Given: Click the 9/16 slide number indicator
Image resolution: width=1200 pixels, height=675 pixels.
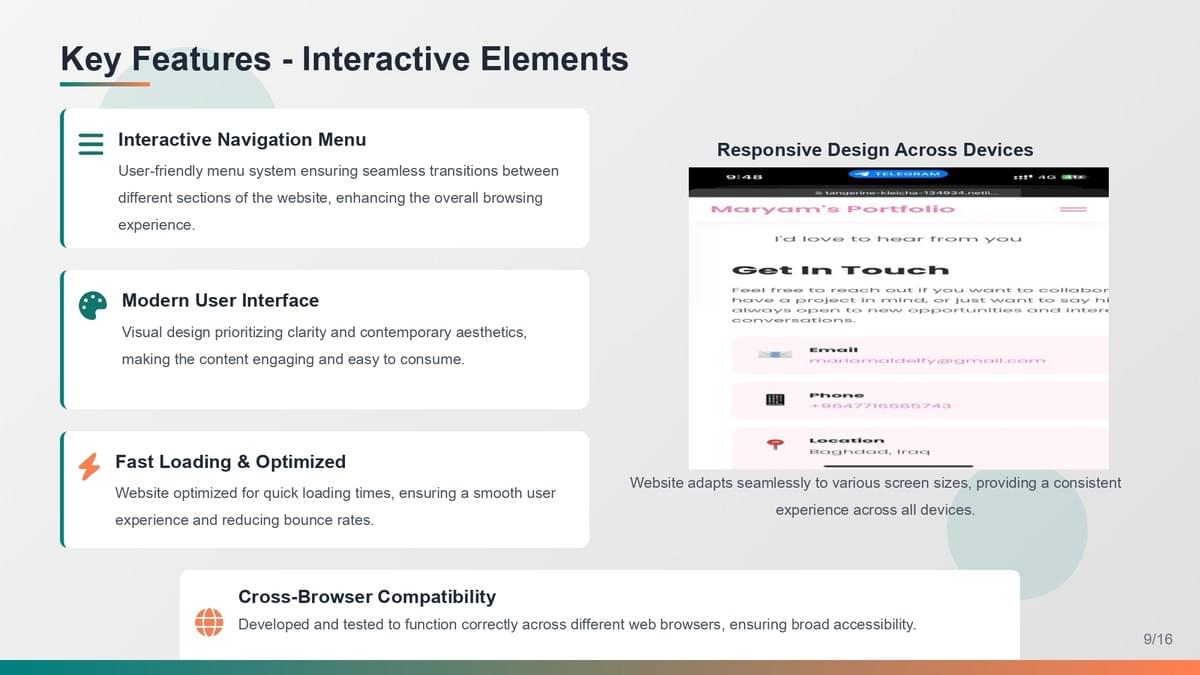Looking at the screenshot, I should point(1158,639).
